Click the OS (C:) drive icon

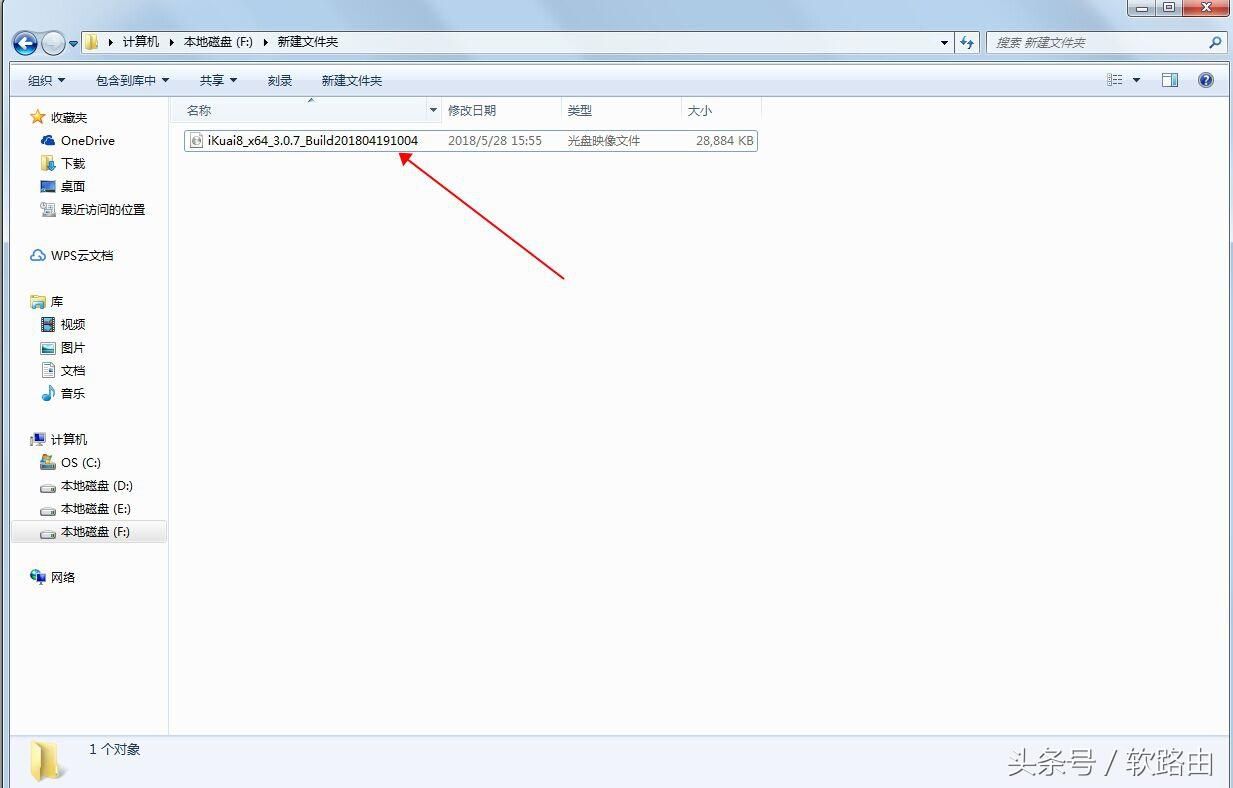(x=48, y=463)
